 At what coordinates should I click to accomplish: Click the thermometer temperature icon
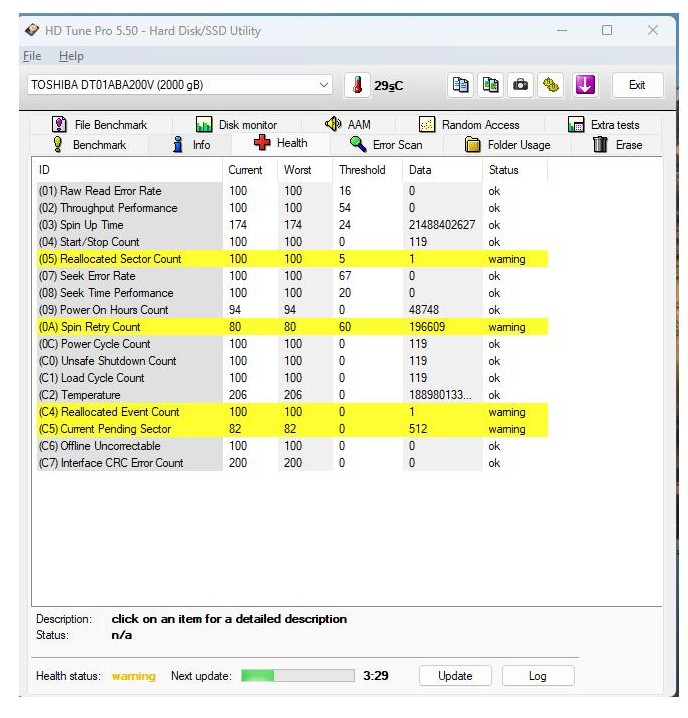[x=357, y=85]
